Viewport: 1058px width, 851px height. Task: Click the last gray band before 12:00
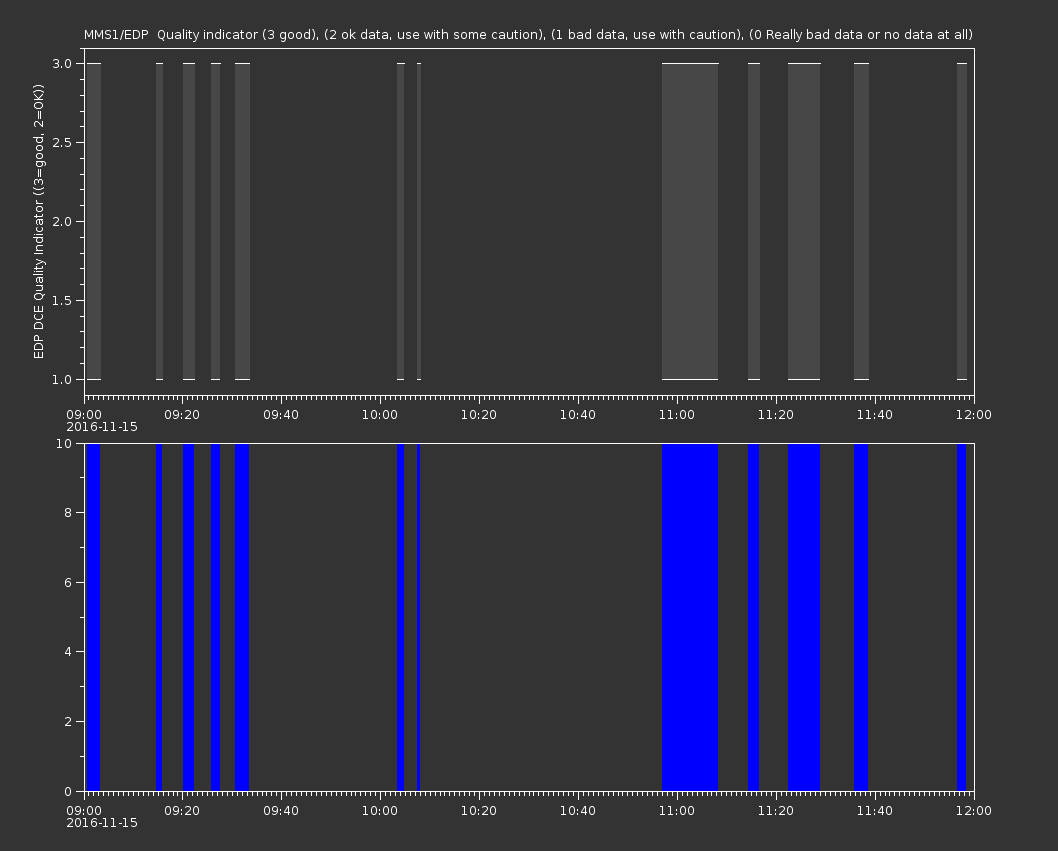click(x=962, y=221)
